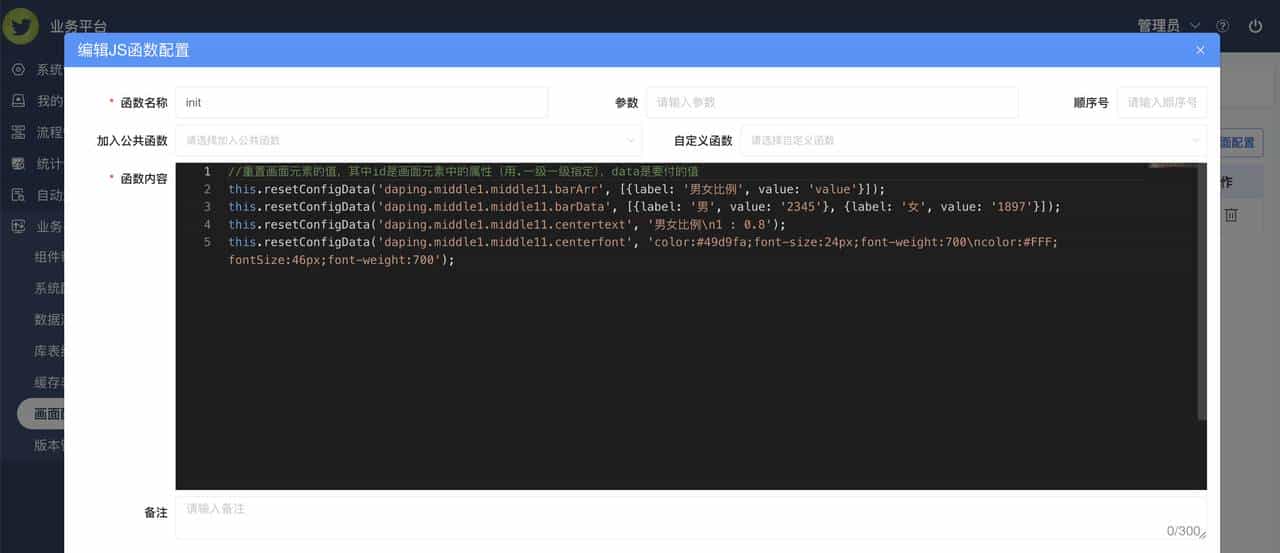
Task: Click the 我的 person icon in sidebar
Action: (18, 100)
